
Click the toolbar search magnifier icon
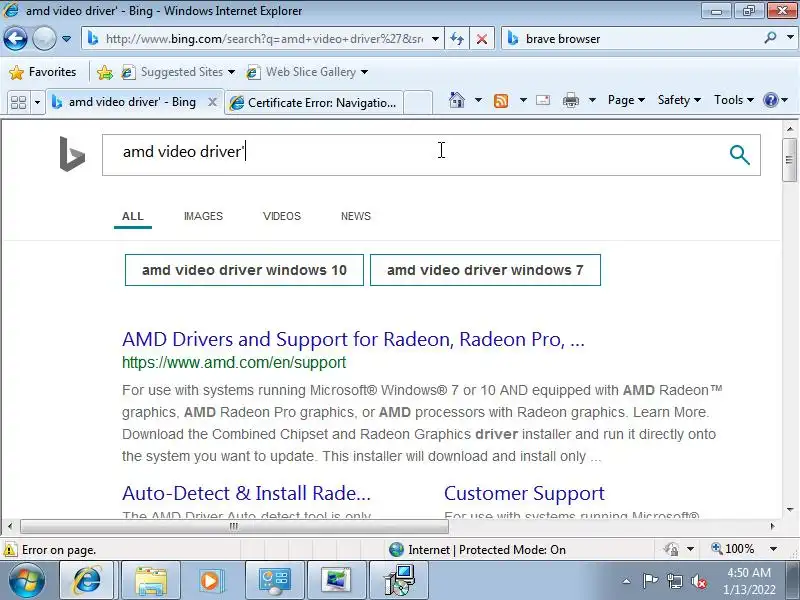770,38
